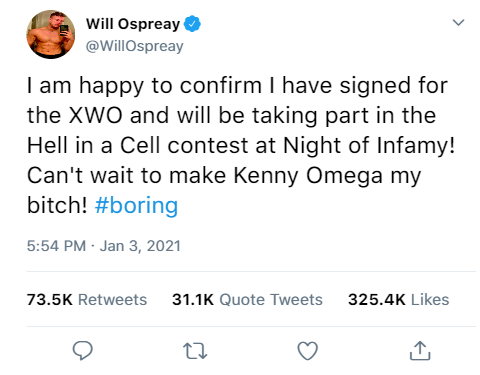480x375 pixels.
Task: View the 325.4K Likes list
Action: (x=399, y=299)
